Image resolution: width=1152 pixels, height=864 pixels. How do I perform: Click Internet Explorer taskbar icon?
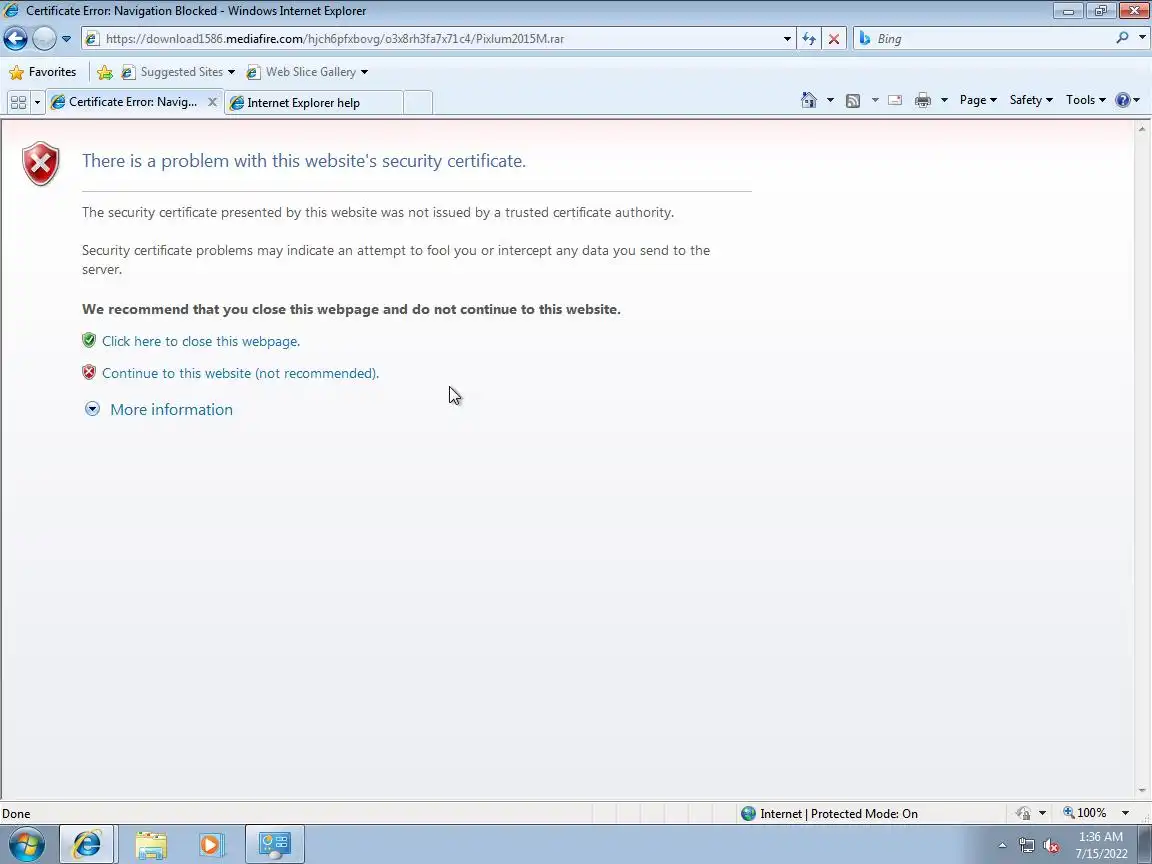(86, 845)
